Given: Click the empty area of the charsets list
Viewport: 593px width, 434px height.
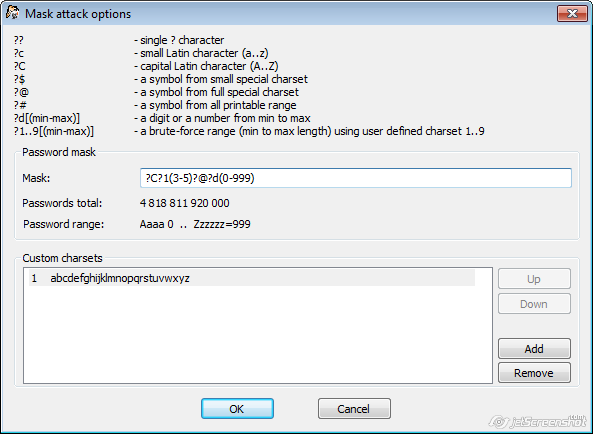Looking at the screenshot, I should (257, 335).
